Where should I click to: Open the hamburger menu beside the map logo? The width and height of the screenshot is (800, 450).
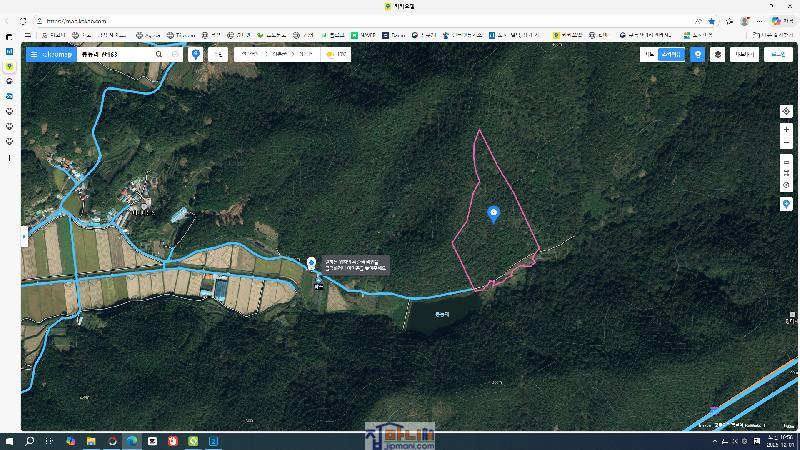[34, 54]
